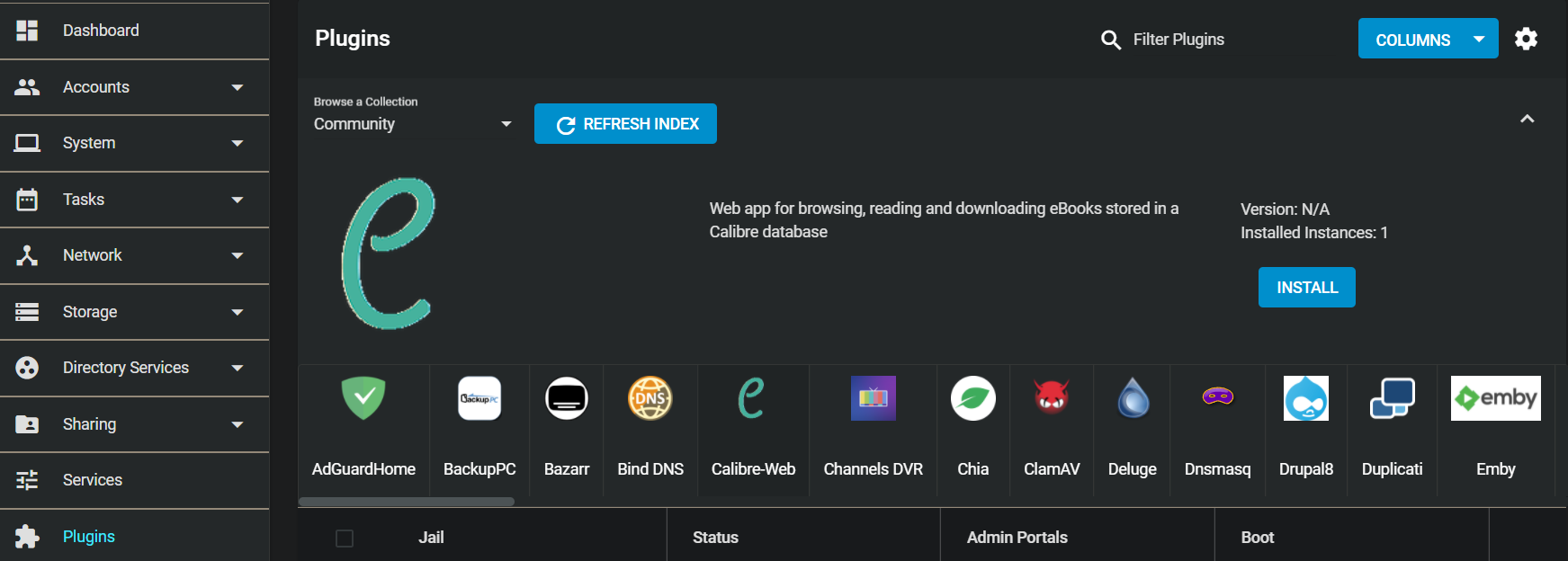Select the Channels DVR plugin icon

[874, 398]
